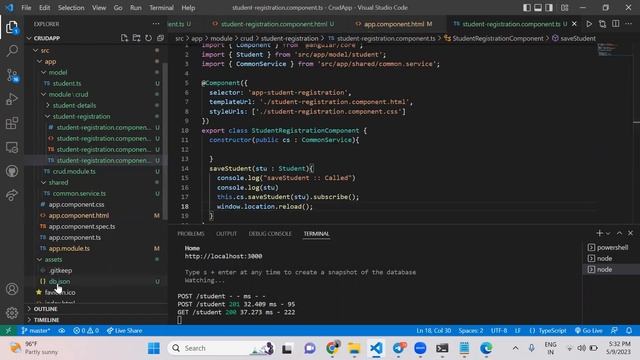Click Live Share in status bar
This screenshot has height=360, width=640.
124,331
